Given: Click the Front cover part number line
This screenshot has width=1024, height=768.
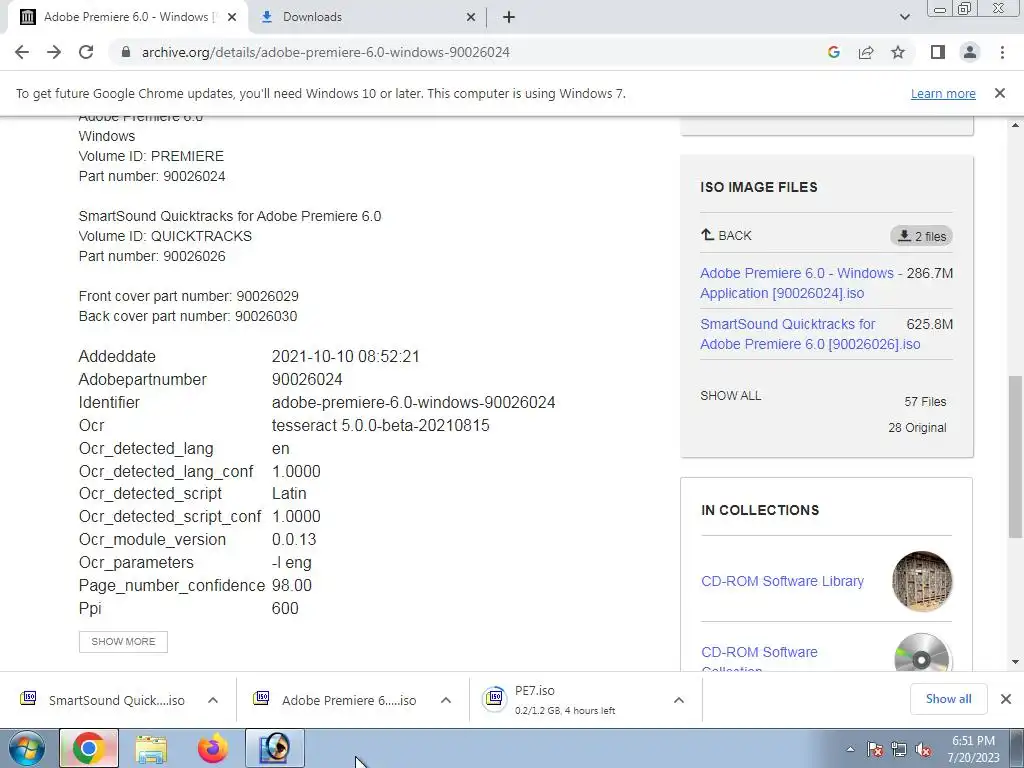Looking at the screenshot, I should point(189,296).
